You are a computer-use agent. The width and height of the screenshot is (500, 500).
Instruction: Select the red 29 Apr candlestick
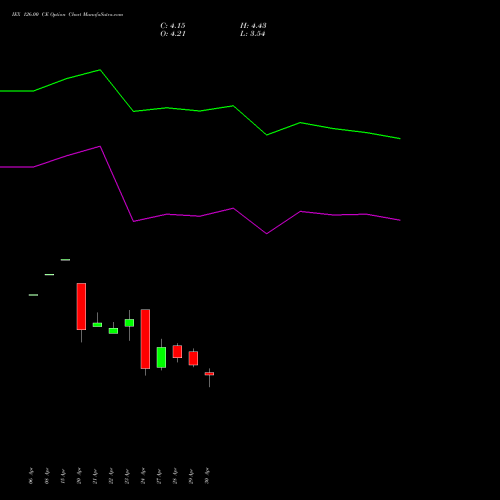tap(193, 358)
